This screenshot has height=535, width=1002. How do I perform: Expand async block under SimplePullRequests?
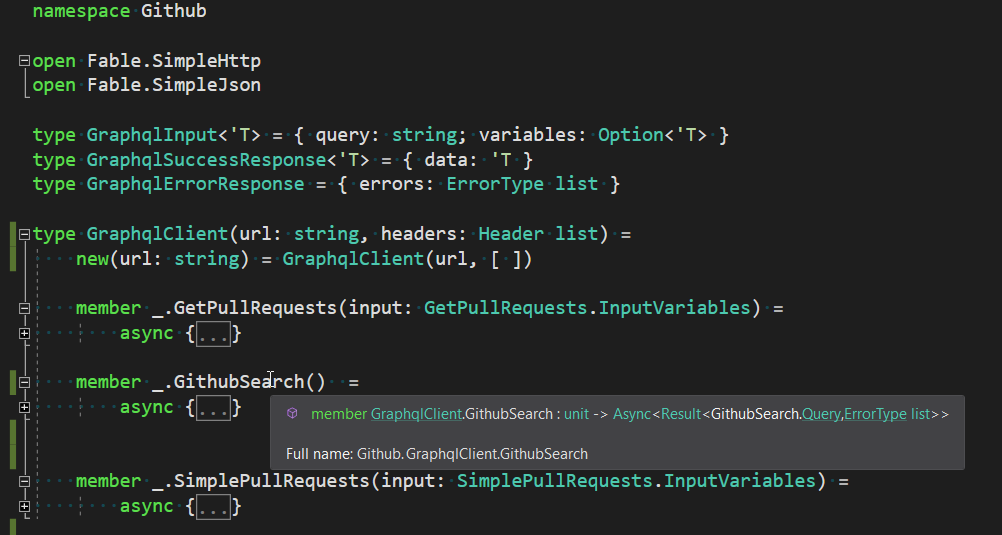(x=24, y=506)
